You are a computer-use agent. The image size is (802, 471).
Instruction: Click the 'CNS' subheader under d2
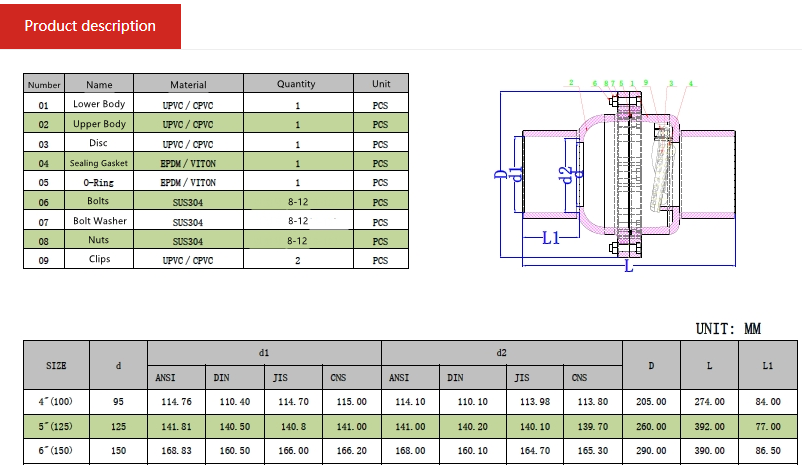[593, 377]
